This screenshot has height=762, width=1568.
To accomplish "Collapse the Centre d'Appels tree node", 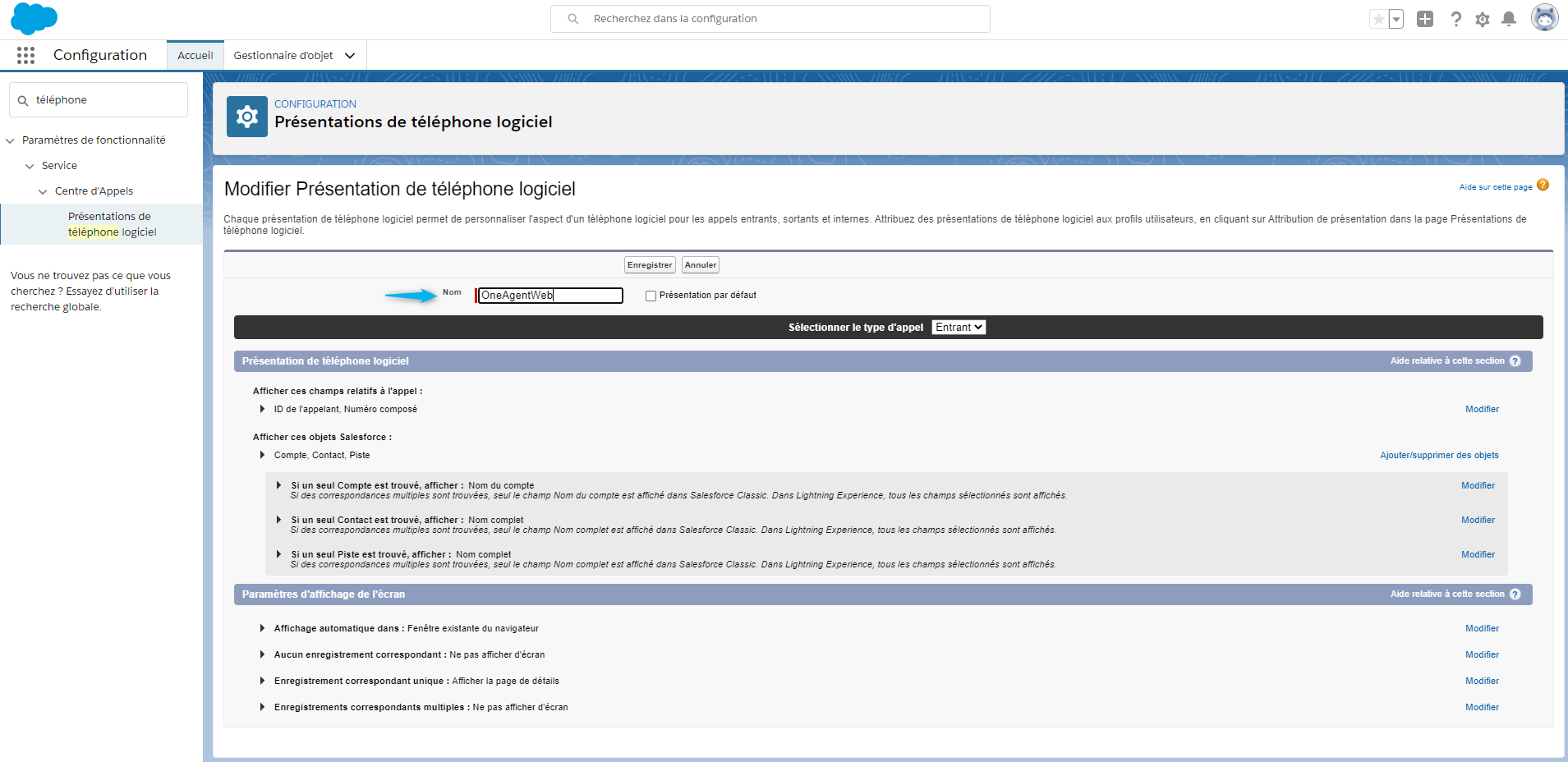I will [43, 191].
